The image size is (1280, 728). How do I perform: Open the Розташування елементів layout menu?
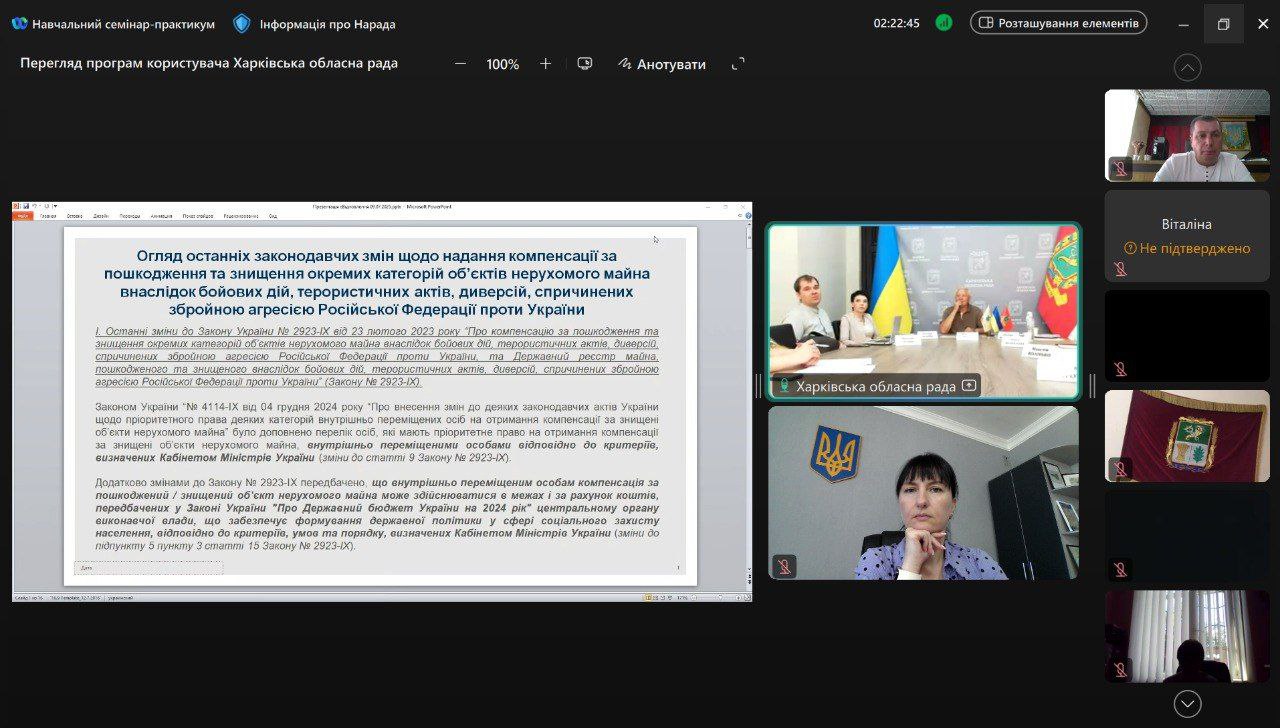[1058, 23]
